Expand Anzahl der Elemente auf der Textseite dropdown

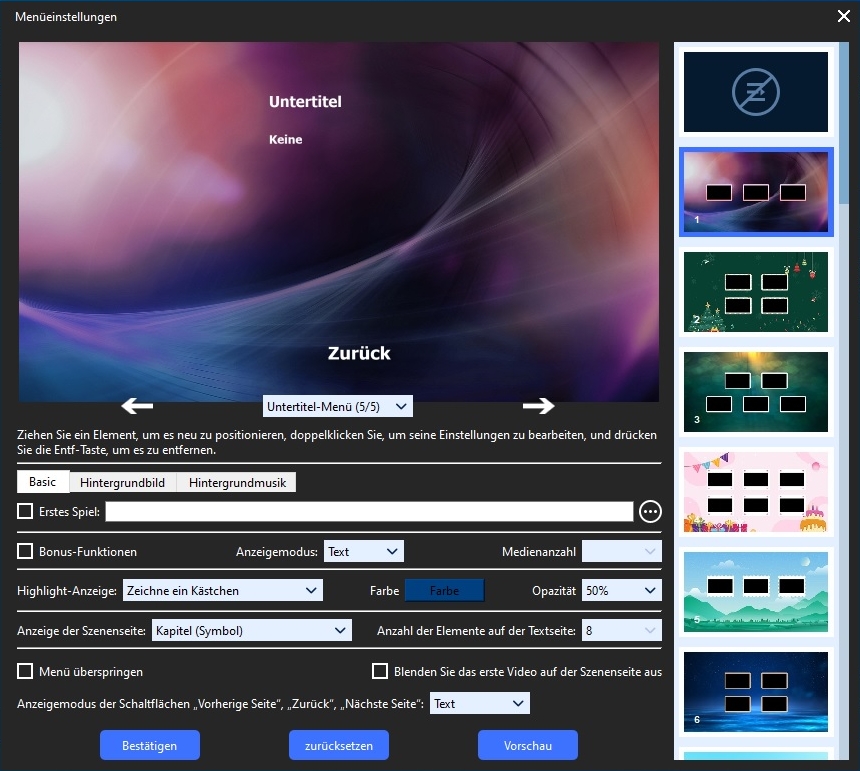tap(621, 631)
